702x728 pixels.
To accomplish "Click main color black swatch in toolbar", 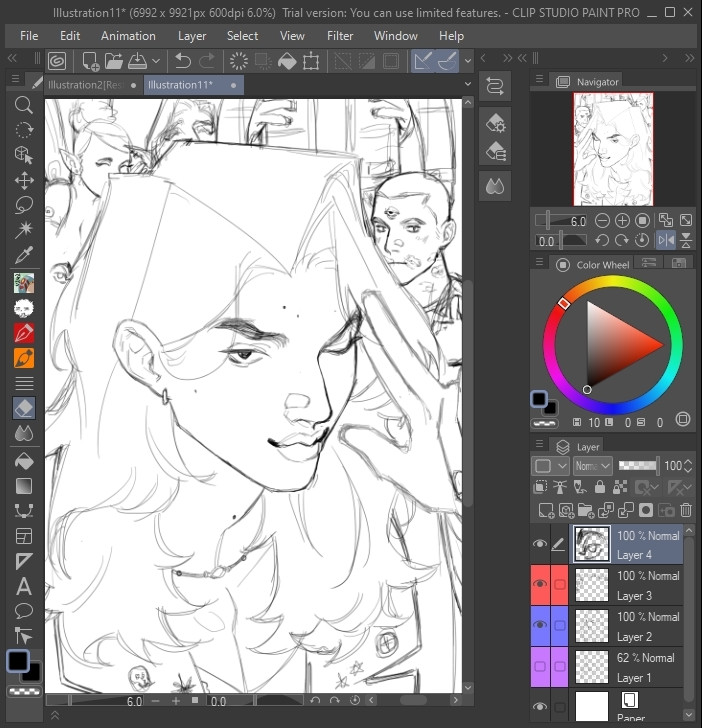I will (18, 661).
